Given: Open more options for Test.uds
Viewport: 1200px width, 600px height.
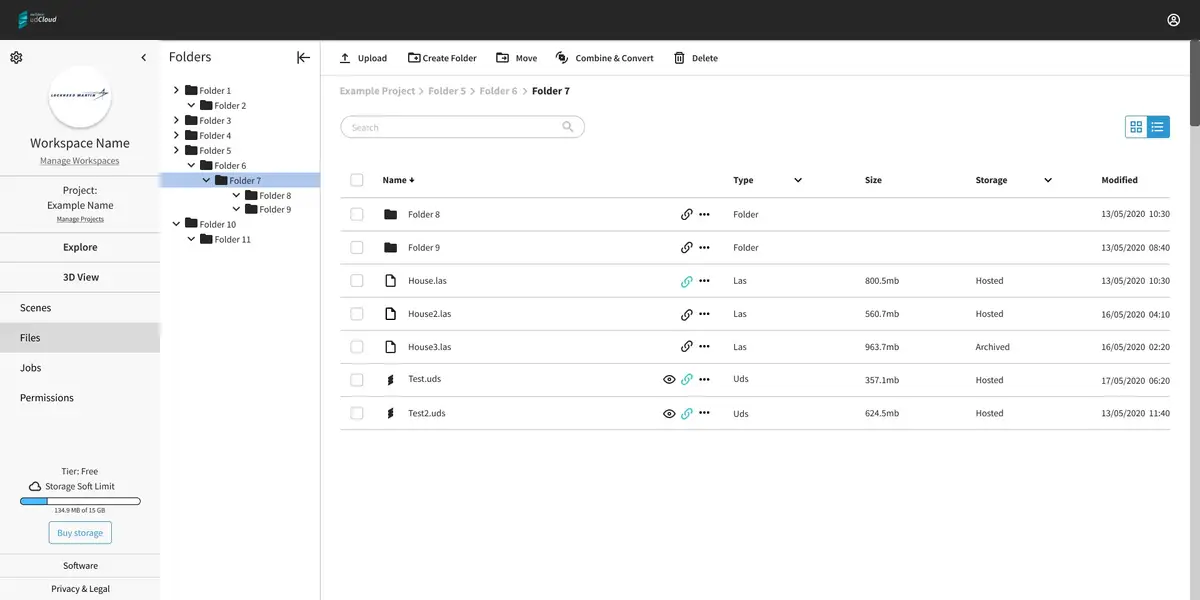Looking at the screenshot, I should [x=705, y=380].
